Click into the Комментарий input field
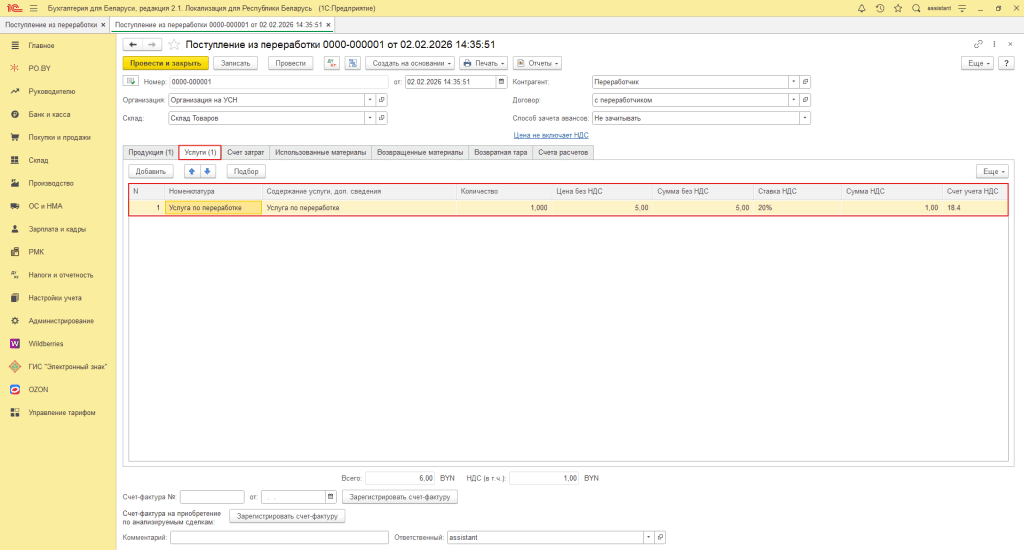The image size is (1024, 550). [279, 537]
